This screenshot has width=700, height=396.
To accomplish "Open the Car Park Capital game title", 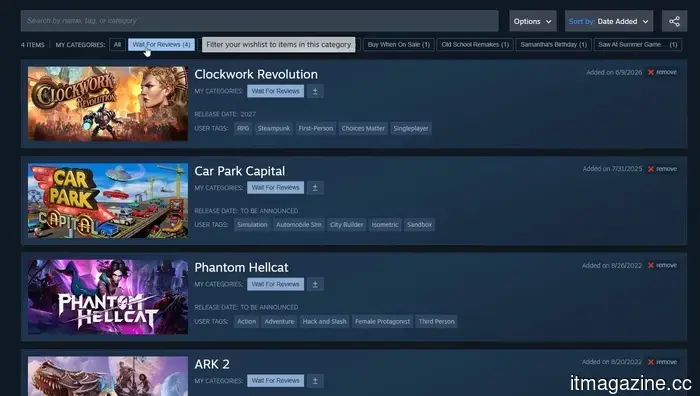I will (x=239, y=171).
